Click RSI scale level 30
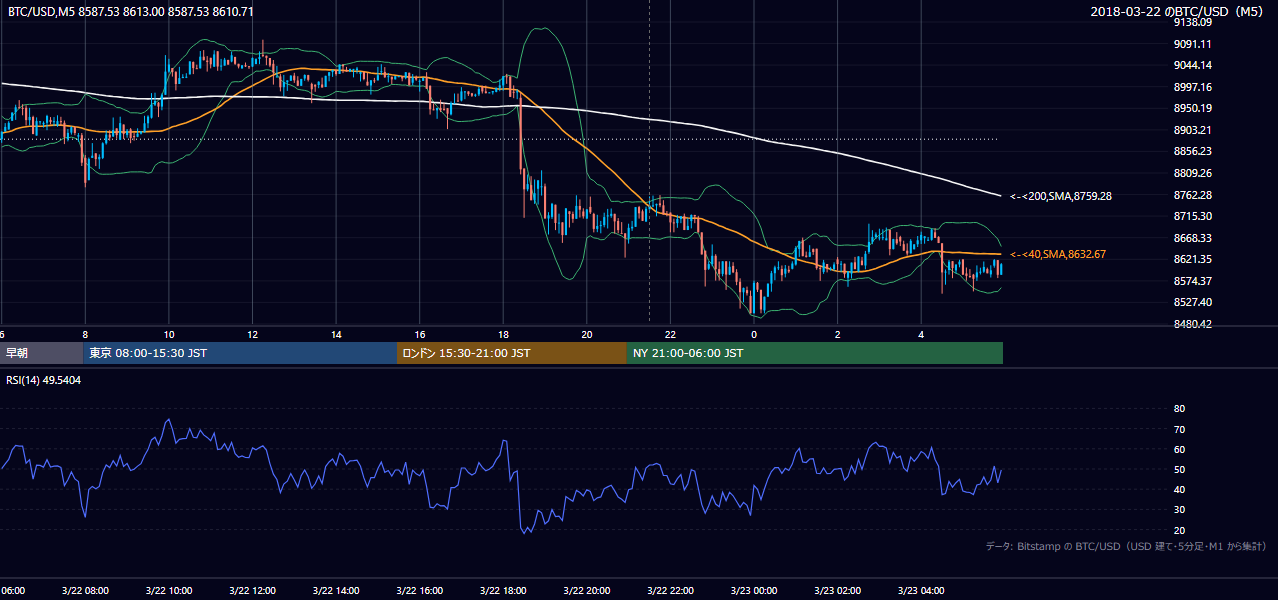 1179,509
